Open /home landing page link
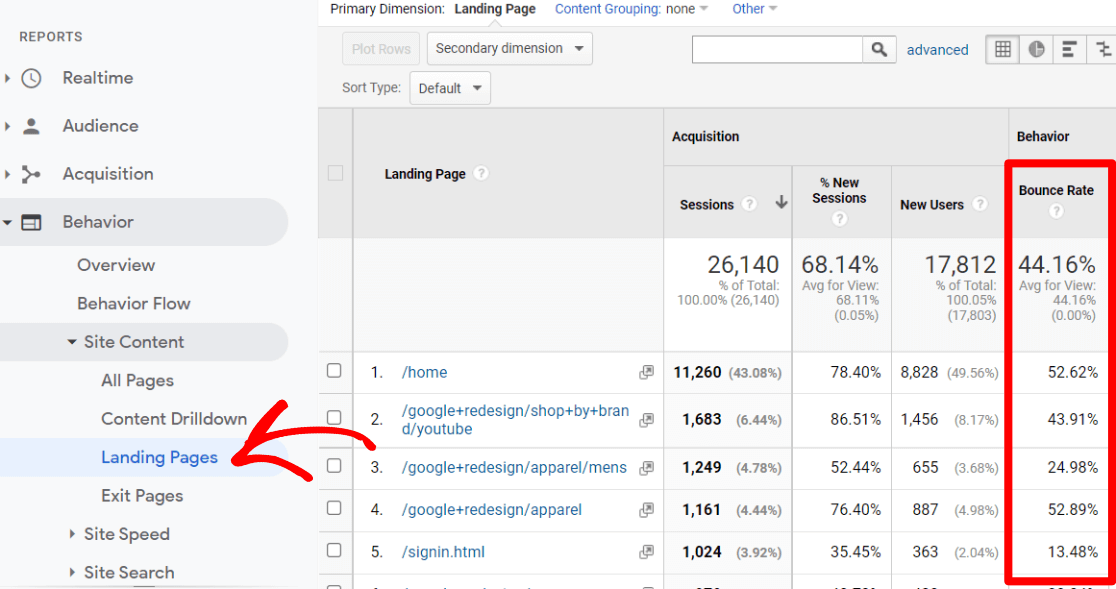 tap(424, 372)
